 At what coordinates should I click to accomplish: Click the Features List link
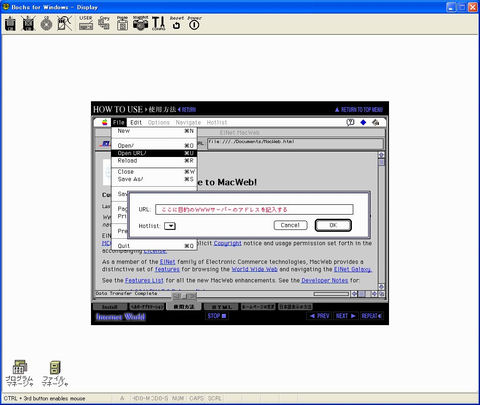click(x=144, y=281)
